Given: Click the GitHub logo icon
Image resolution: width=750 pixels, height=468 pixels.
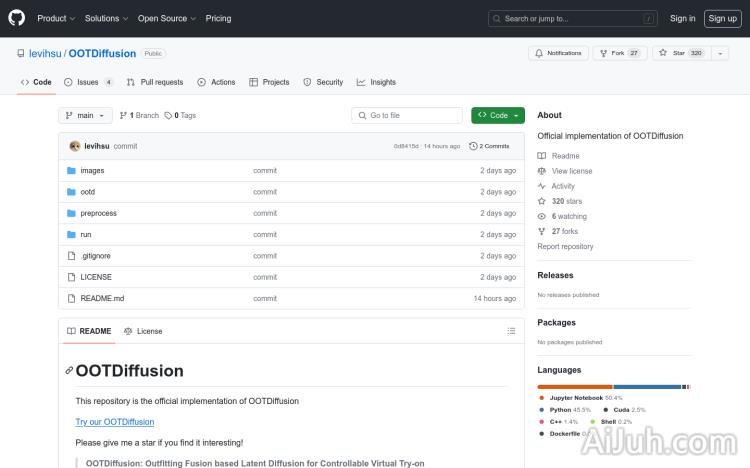Looking at the screenshot, I should 19,18.
